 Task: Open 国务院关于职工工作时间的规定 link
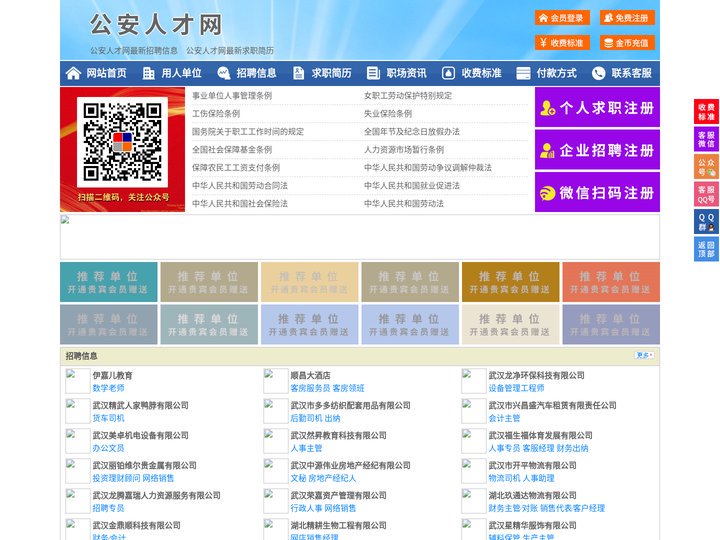tap(248, 131)
